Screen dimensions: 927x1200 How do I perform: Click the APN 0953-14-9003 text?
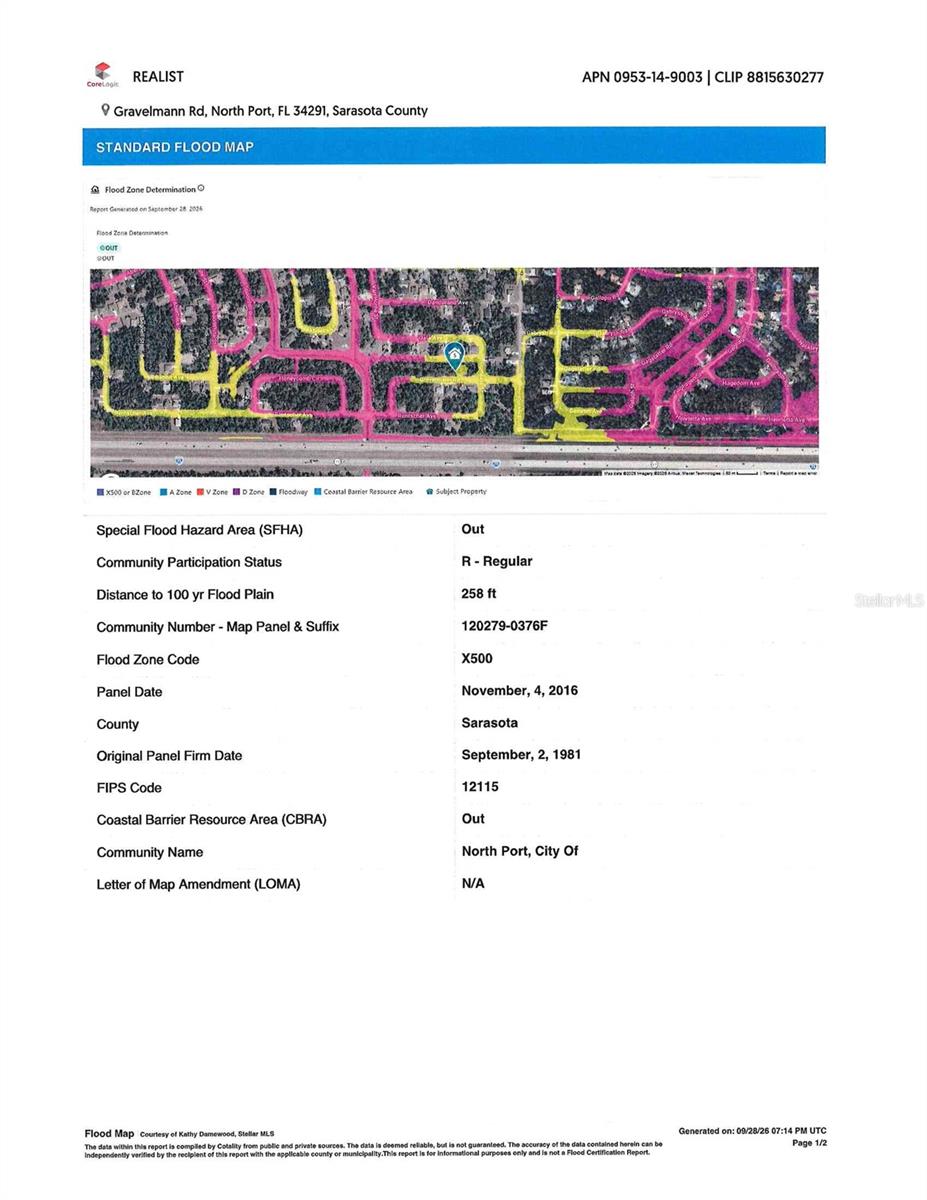[x=642, y=77]
